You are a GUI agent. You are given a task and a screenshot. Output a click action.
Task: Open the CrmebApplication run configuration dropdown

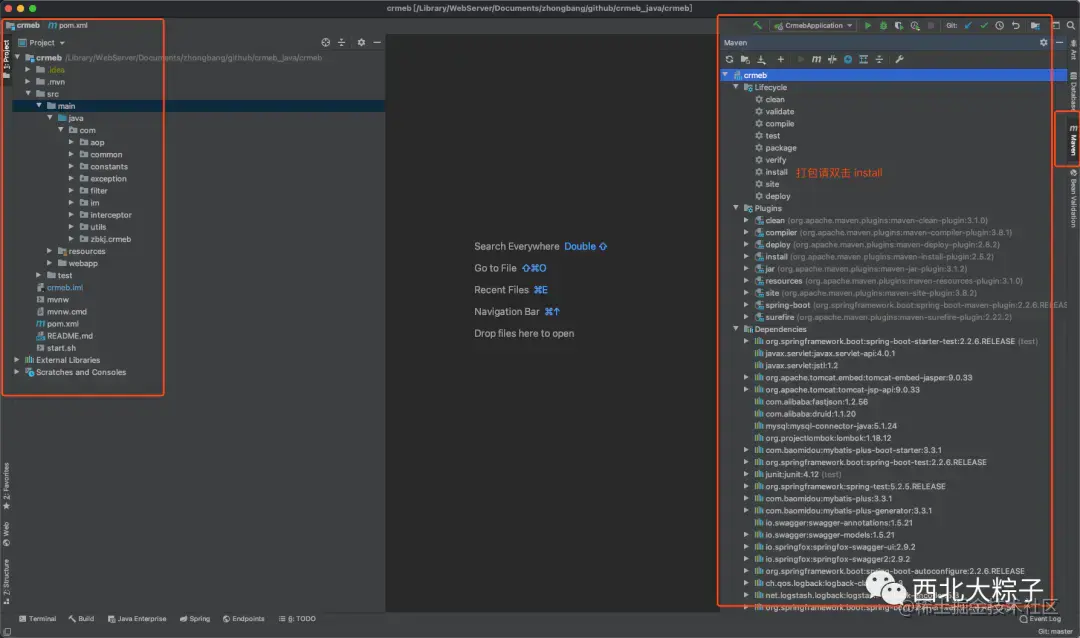click(x=813, y=25)
